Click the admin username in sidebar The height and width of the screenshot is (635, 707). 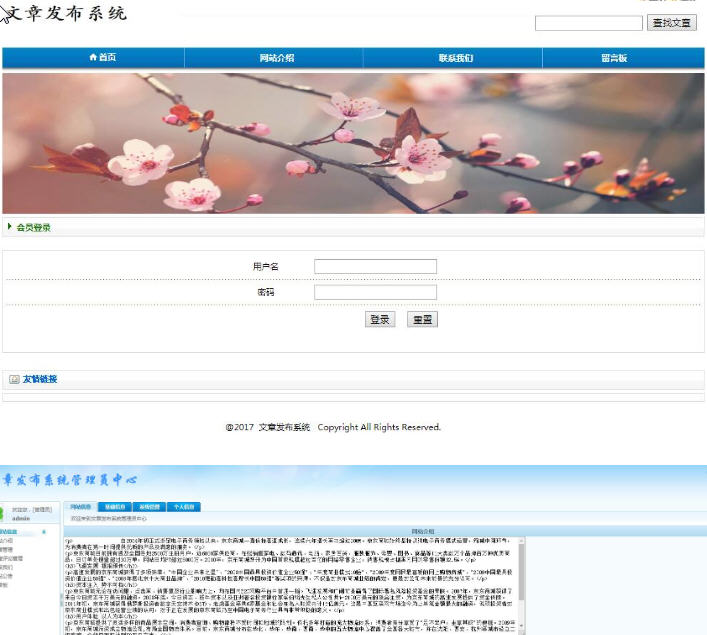pyautogui.click(x=21, y=519)
